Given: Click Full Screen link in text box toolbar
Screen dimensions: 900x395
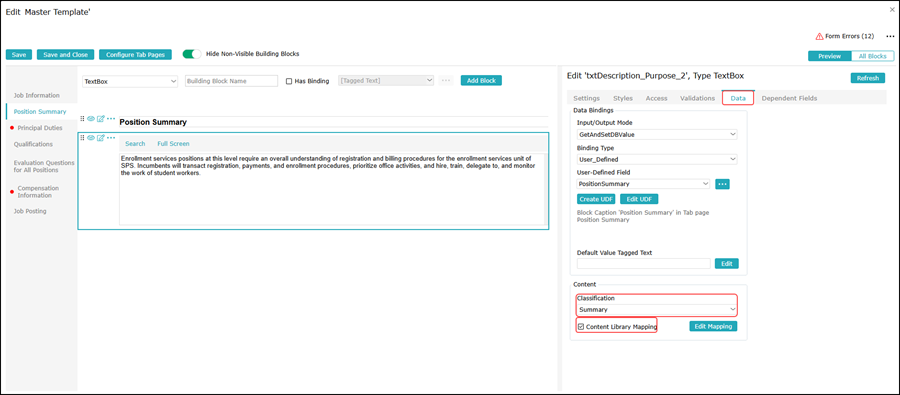Looking at the screenshot, I should tap(173, 144).
